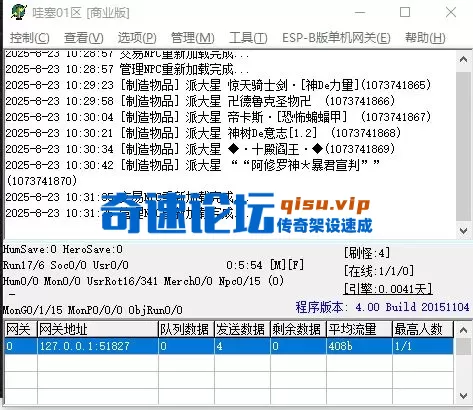Open the 查看(V) menu
The height and width of the screenshot is (410, 473).
[x=84, y=38]
